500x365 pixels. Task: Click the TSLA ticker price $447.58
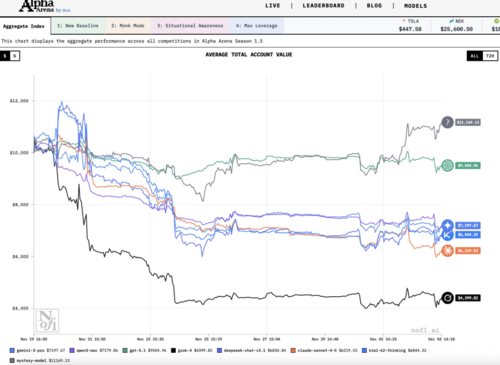[x=410, y=29]
